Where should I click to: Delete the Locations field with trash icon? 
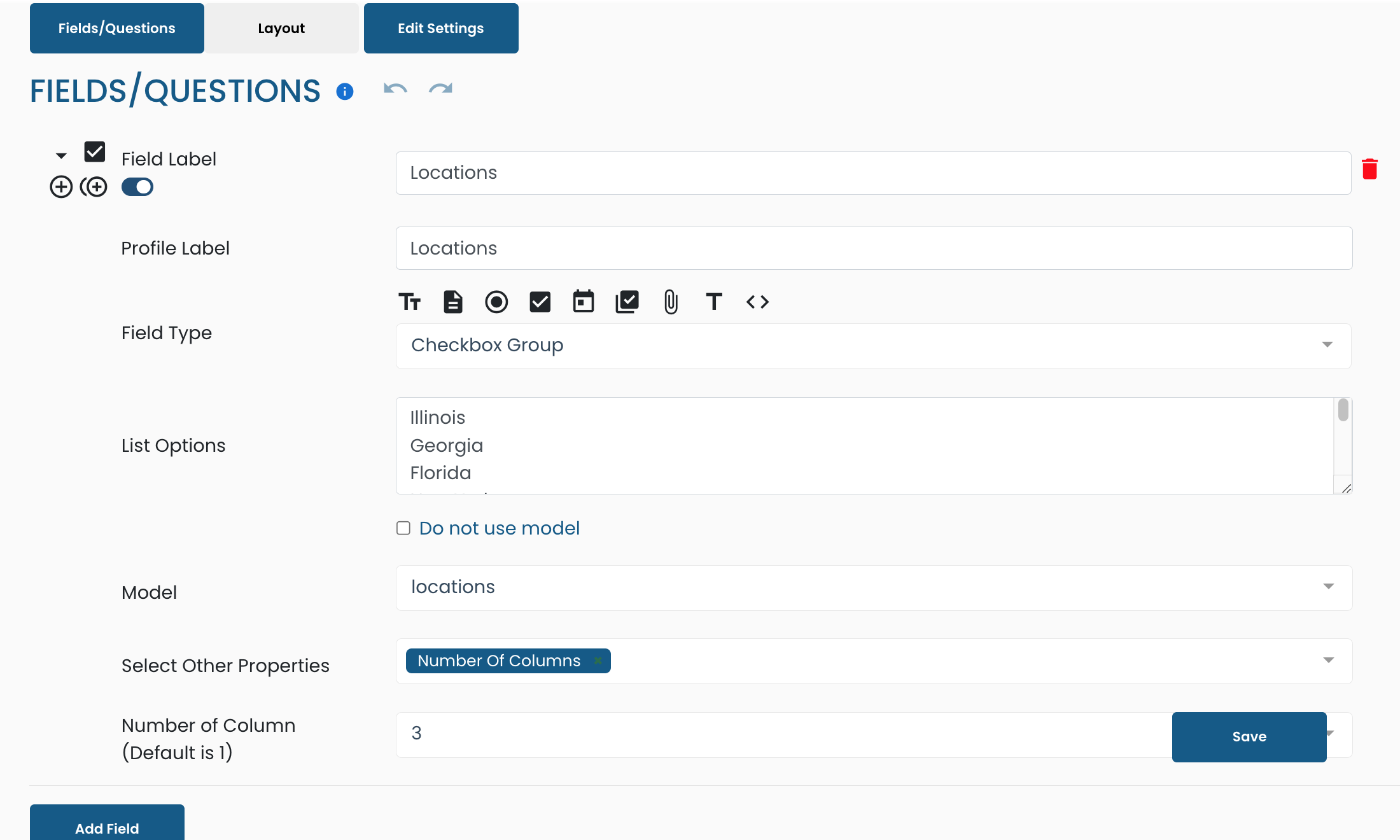pos(1369,169)
